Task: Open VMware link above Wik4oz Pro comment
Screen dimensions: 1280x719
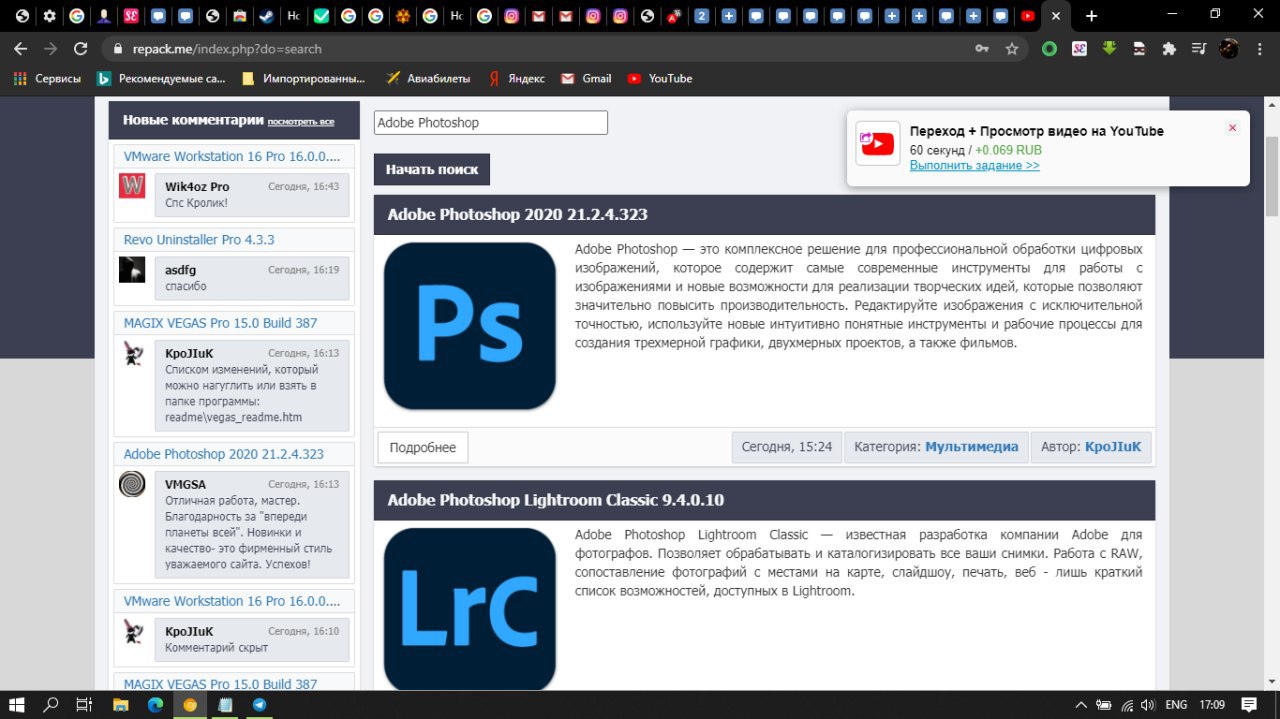Action: (x=232, y=156)
